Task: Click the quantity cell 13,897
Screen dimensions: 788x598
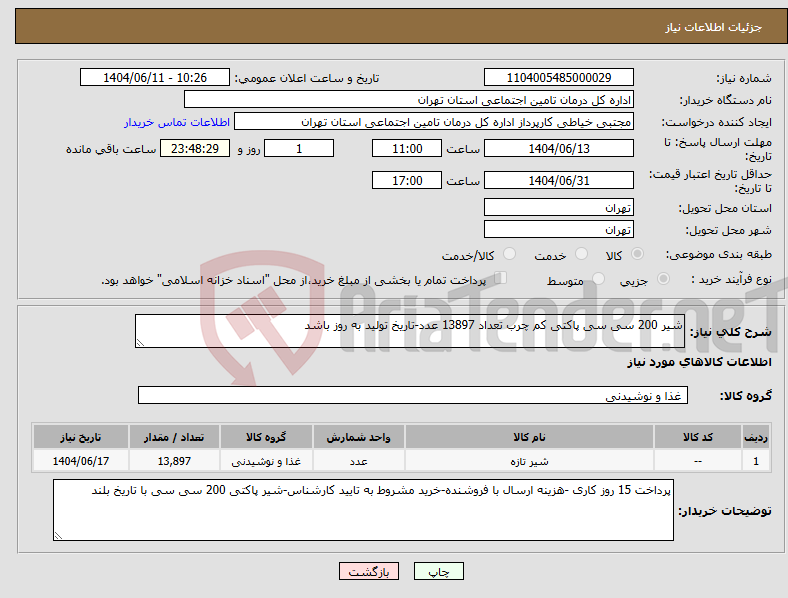Action: point(174,461)
